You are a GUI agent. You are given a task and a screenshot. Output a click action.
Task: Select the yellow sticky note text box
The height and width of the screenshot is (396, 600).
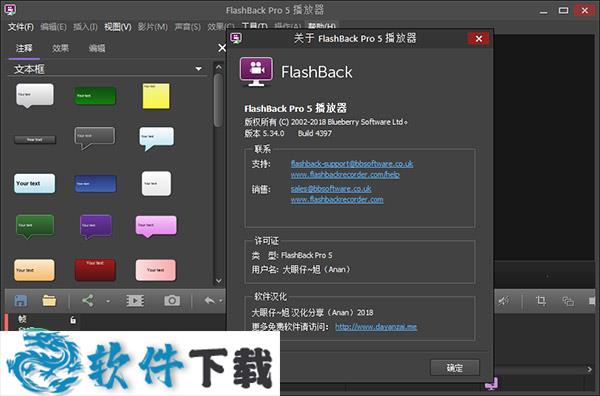156,96
